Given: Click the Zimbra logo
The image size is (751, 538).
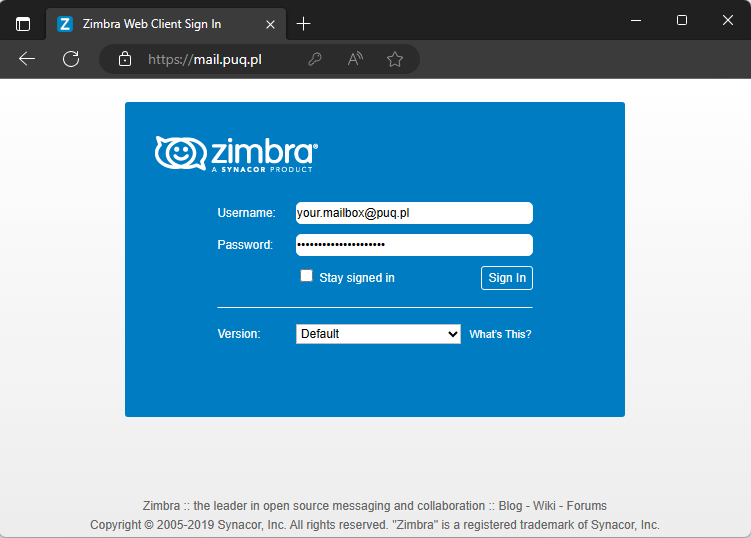Looking at the screenshot, I should coord(236,154).
